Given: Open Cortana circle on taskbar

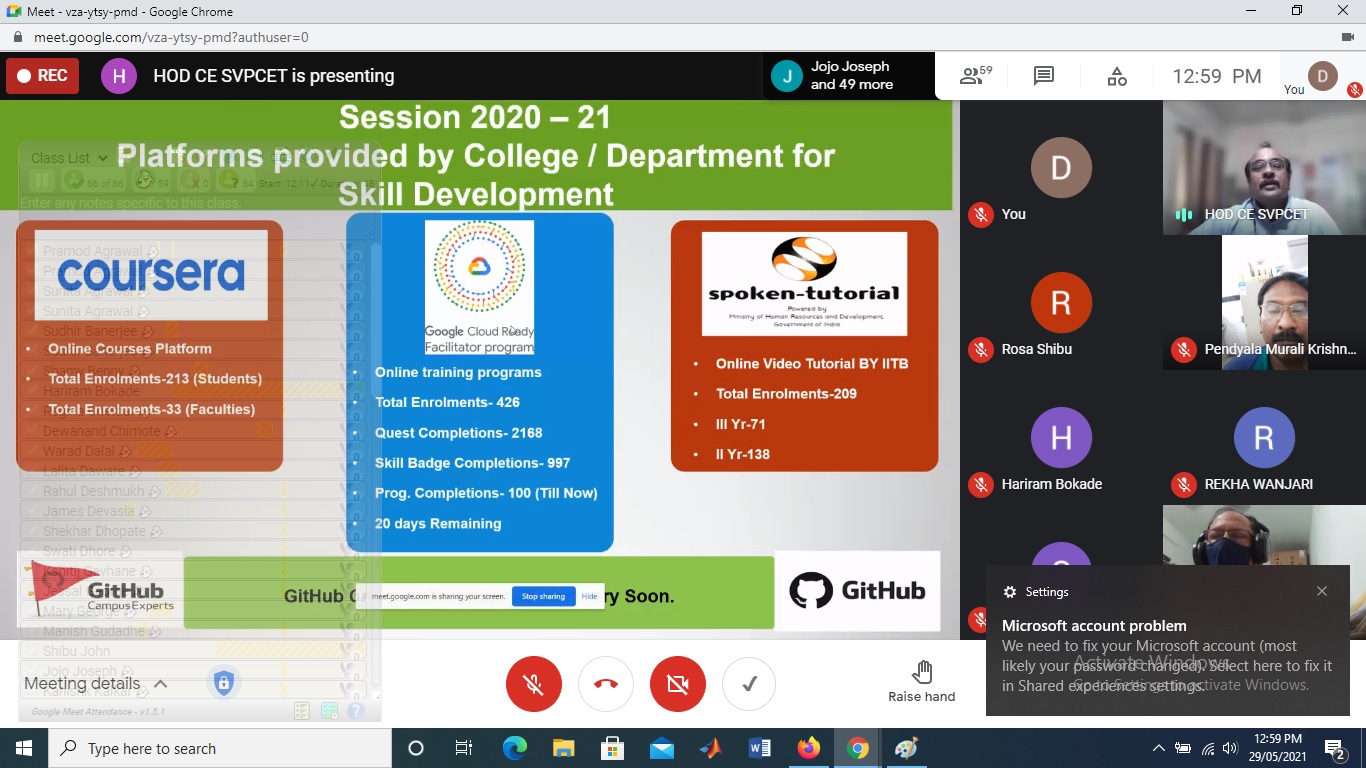Looking at the screenshot, I should click(x=416, y=748).
